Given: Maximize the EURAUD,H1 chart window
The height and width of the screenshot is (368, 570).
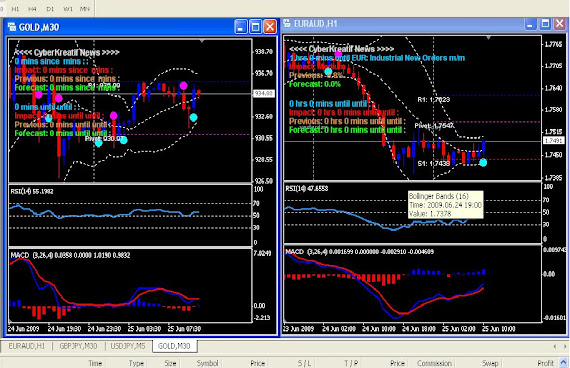Looking at the screenshot, I should click(x=545, y=24).
